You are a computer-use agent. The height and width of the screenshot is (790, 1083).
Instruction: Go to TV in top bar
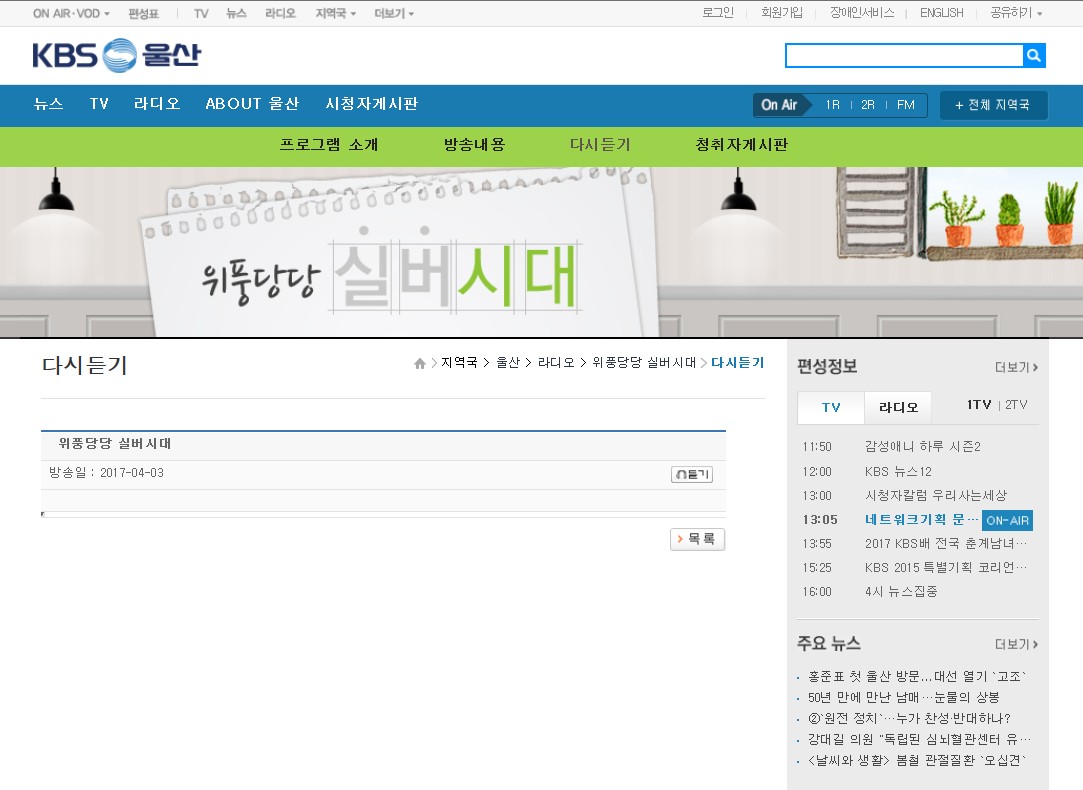(x=201, y=13)
